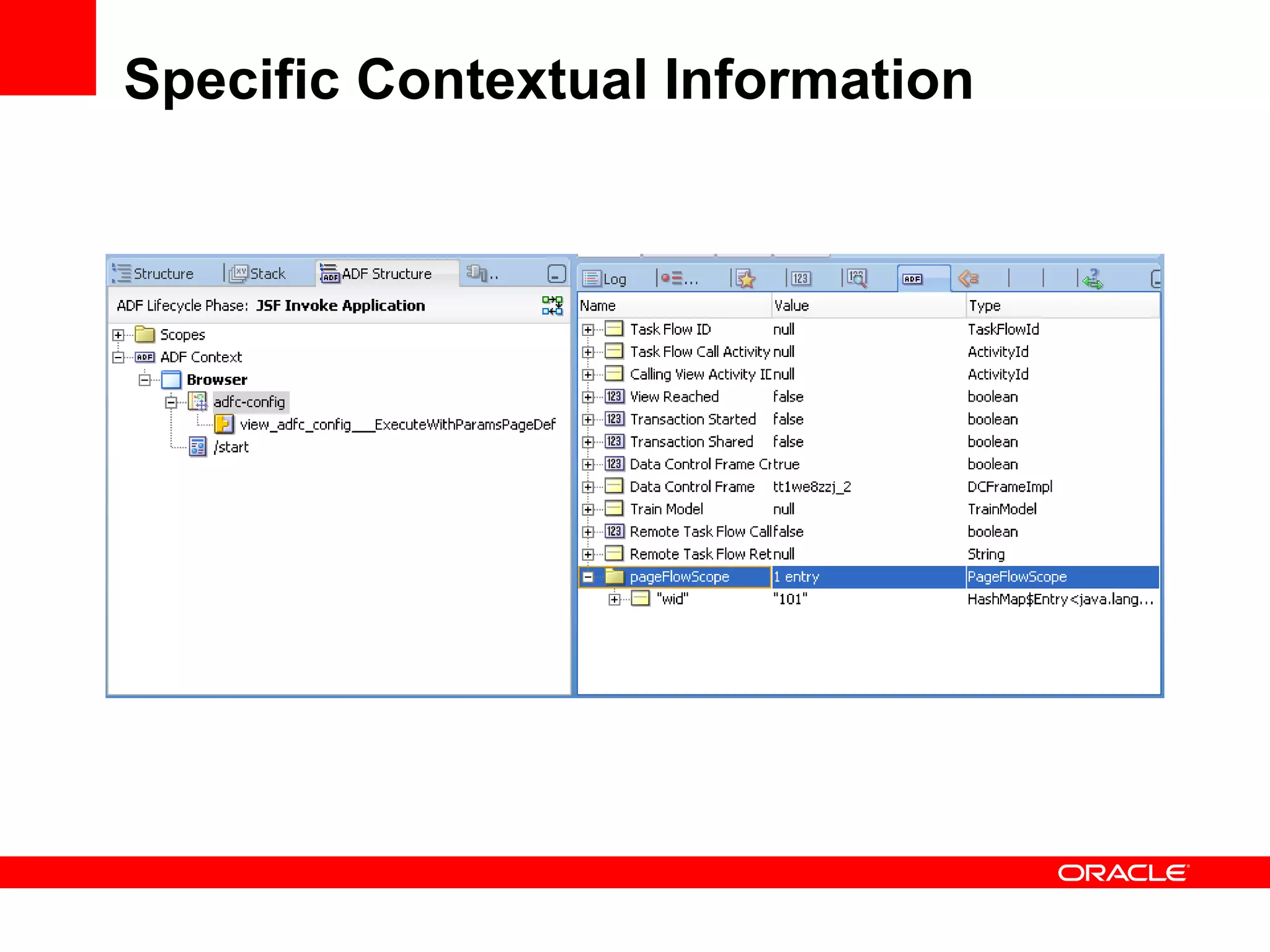The width and height of the screenshot is (1270, 952).
Task: Click the orange back arrow tab icon
Action: pos(968,279)
